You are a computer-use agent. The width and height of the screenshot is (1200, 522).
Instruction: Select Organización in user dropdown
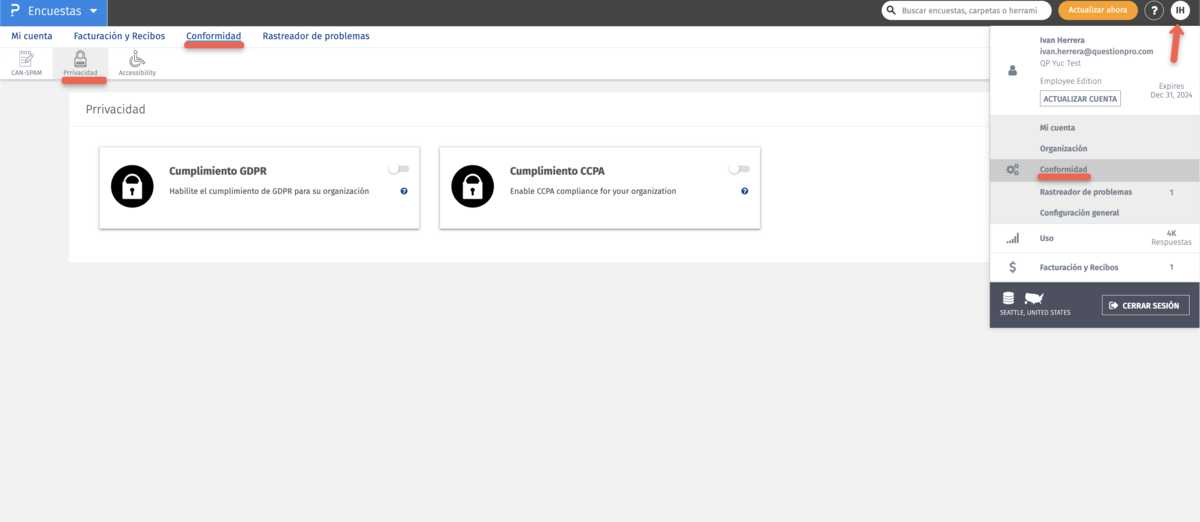coord(1065,149)
